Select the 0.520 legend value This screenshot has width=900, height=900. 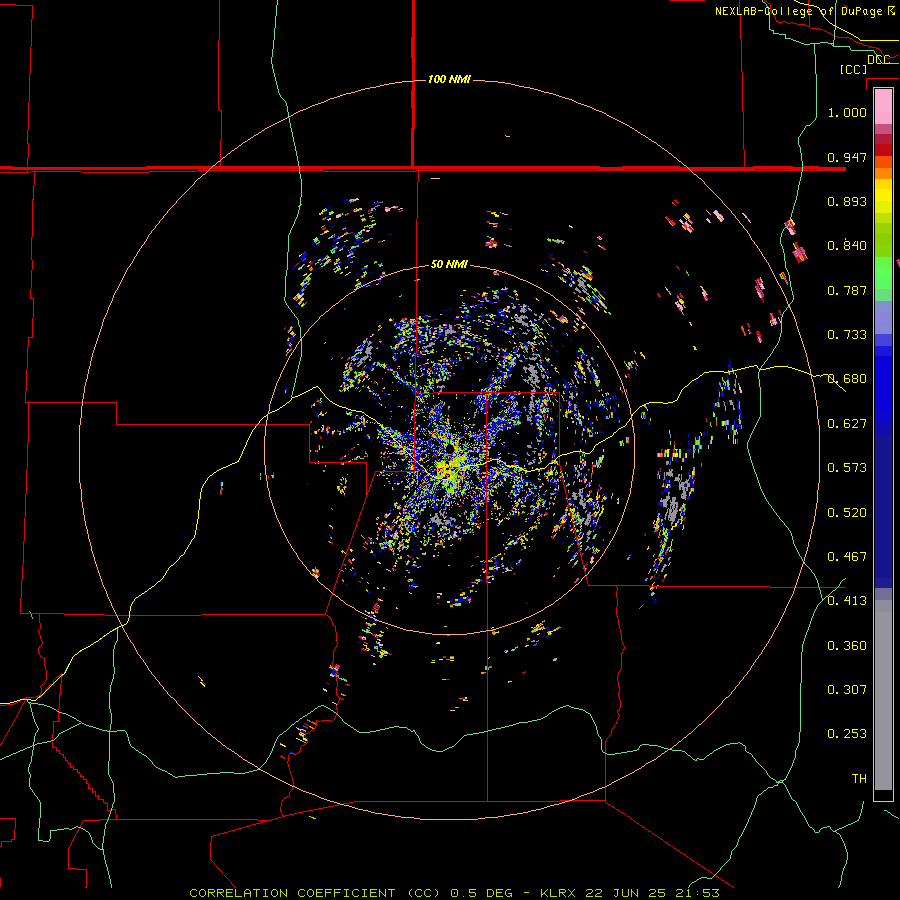(847, 513)
